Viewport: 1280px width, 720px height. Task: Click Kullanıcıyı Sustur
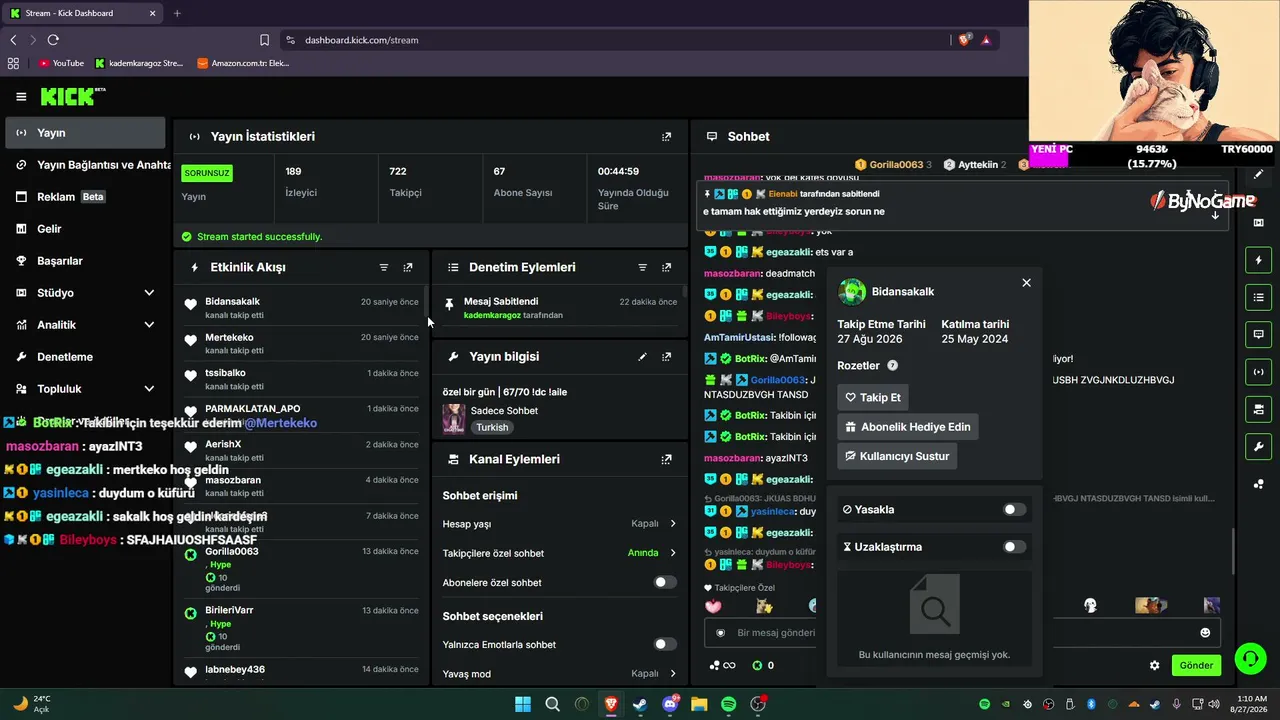[897, 456]
